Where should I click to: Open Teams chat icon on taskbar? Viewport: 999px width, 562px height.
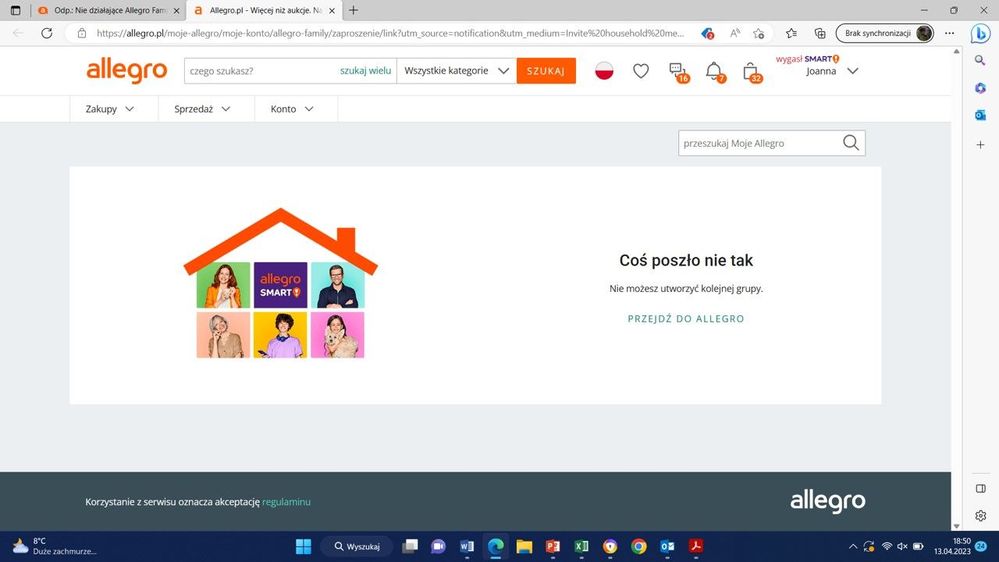coord(438,546)
